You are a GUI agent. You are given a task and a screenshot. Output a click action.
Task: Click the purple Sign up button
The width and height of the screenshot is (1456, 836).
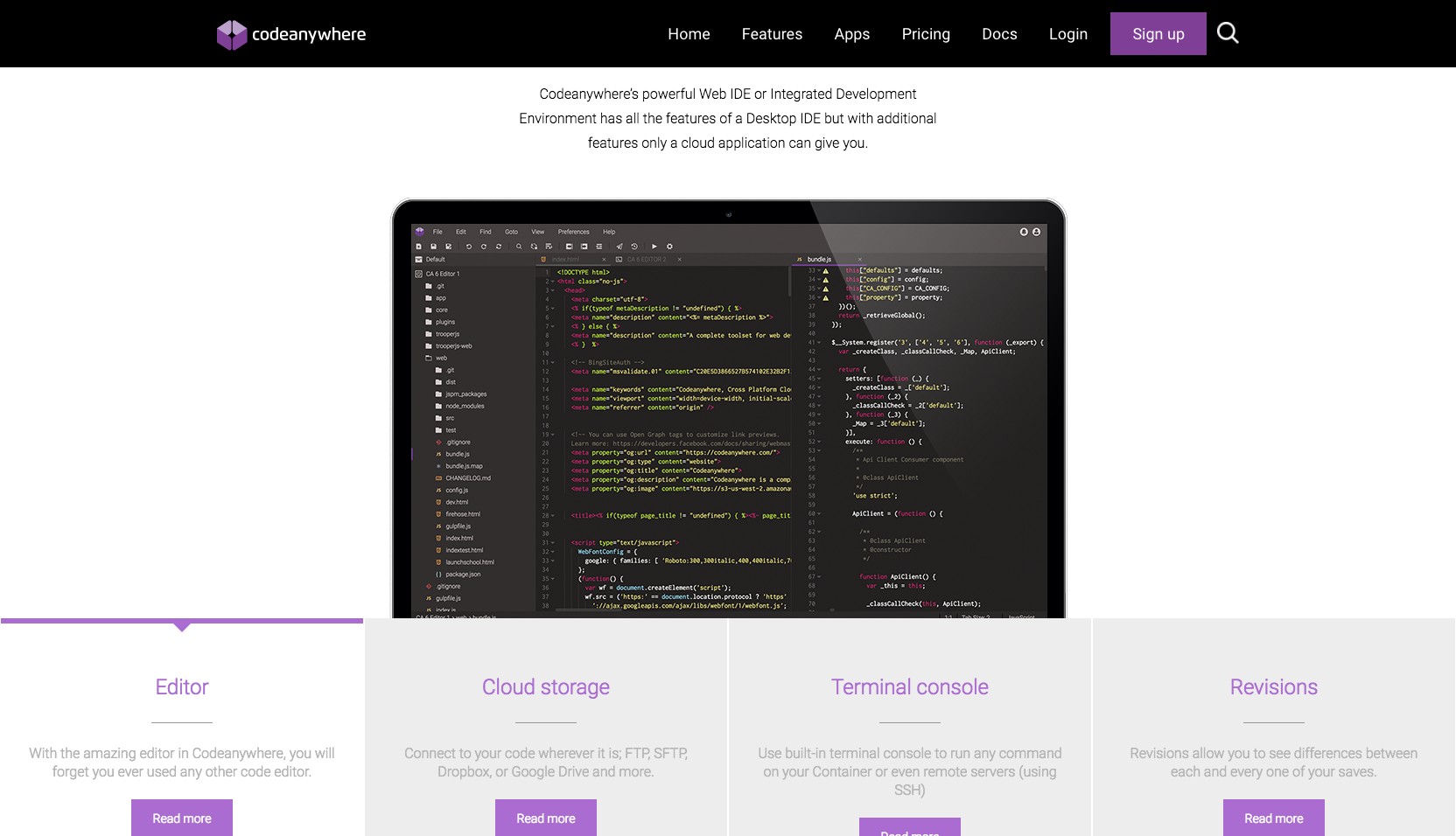pyautogui.click(x=1158, y=34)
